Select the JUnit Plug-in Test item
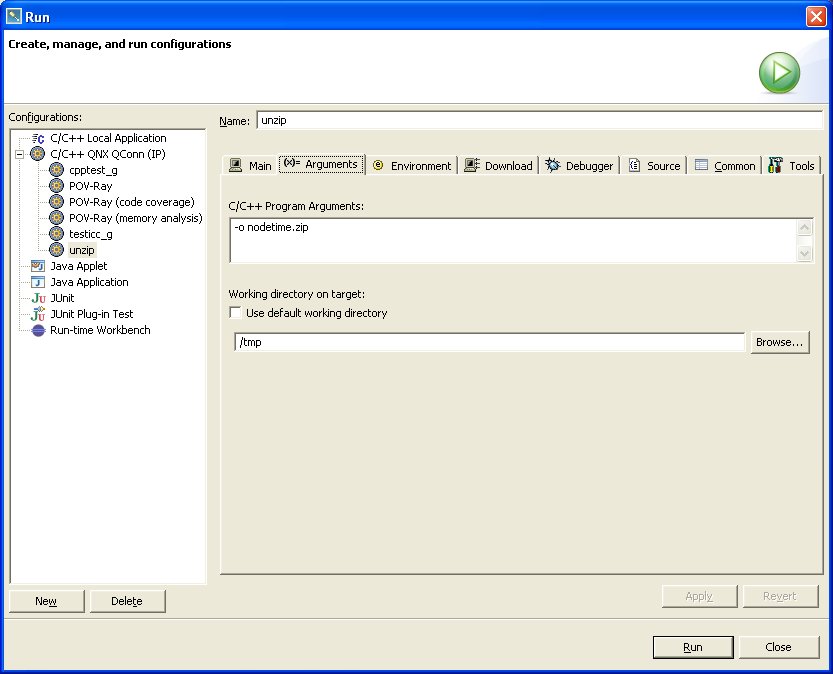This screenshot has width=833, height=674. 91,314
